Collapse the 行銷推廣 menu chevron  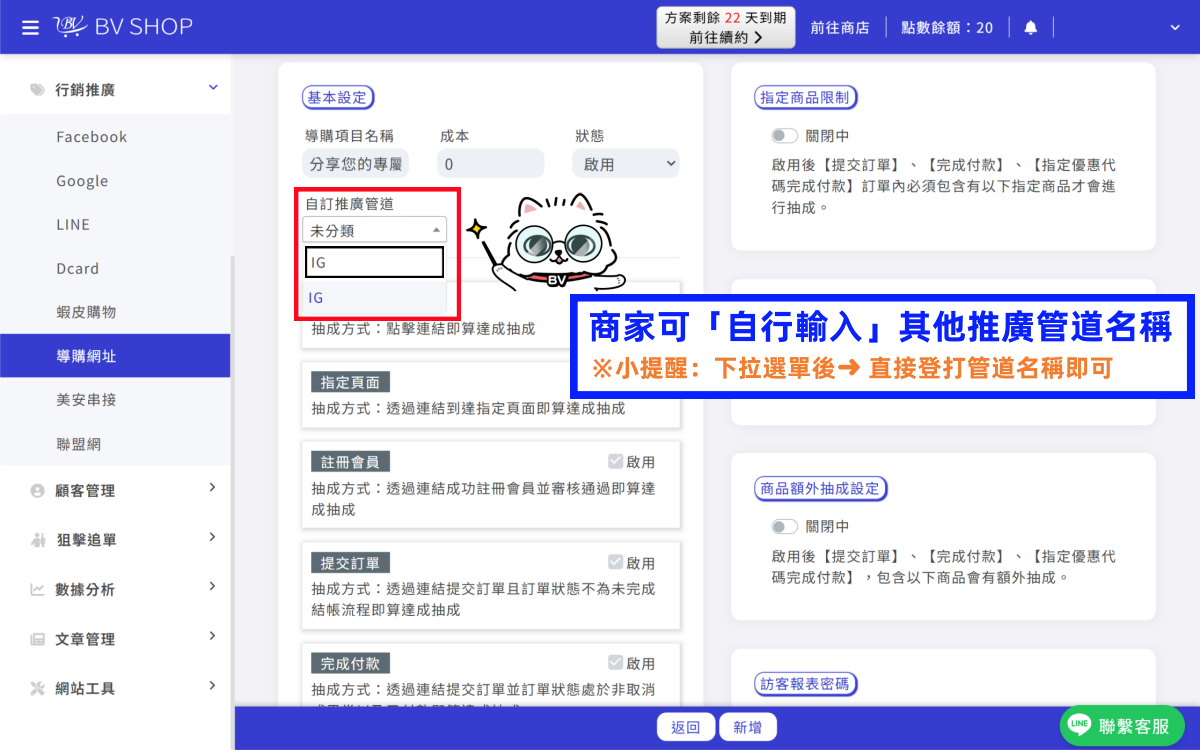pos(213,88)
